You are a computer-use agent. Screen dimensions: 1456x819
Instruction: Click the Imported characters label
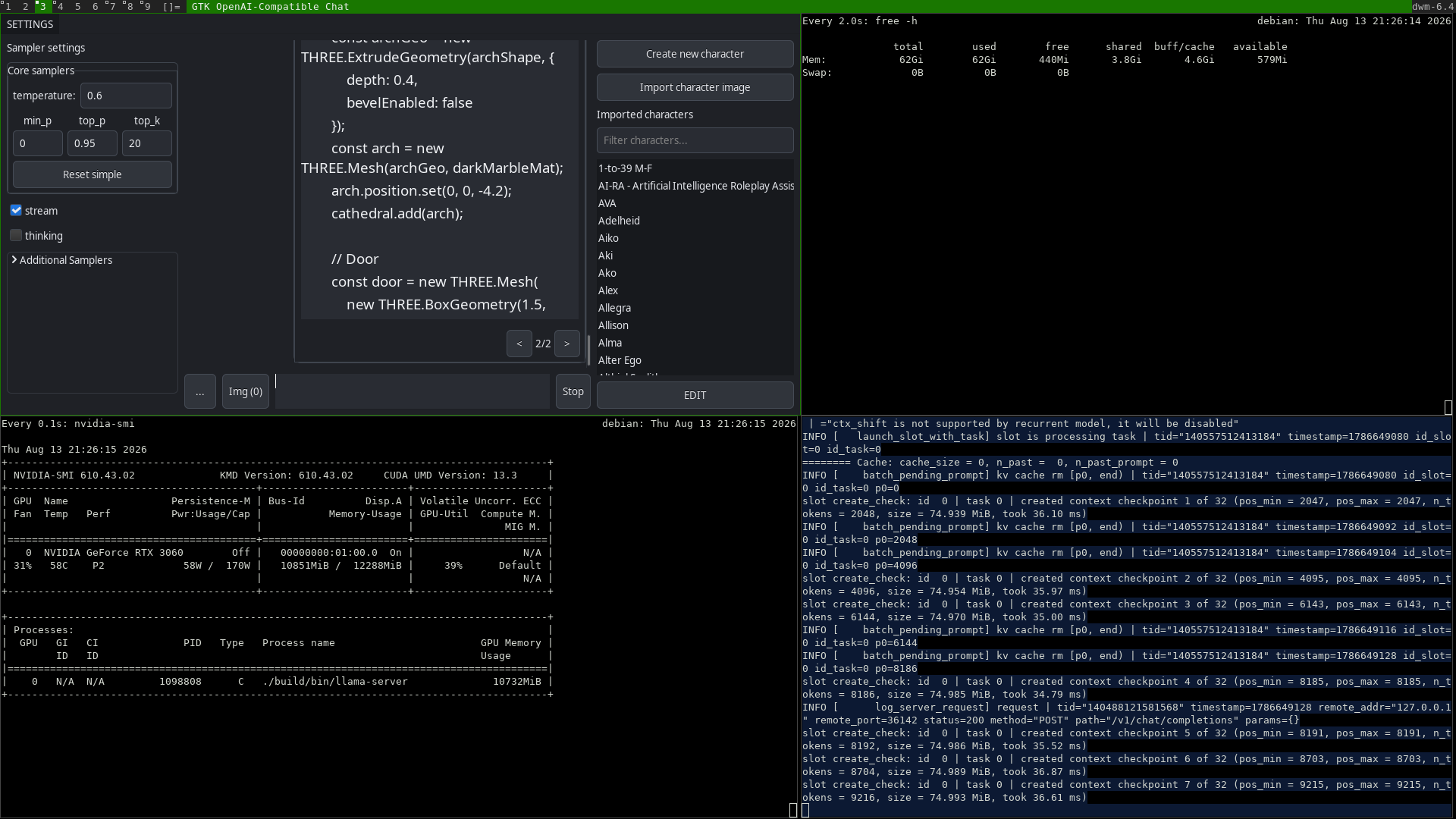point(645,115)
